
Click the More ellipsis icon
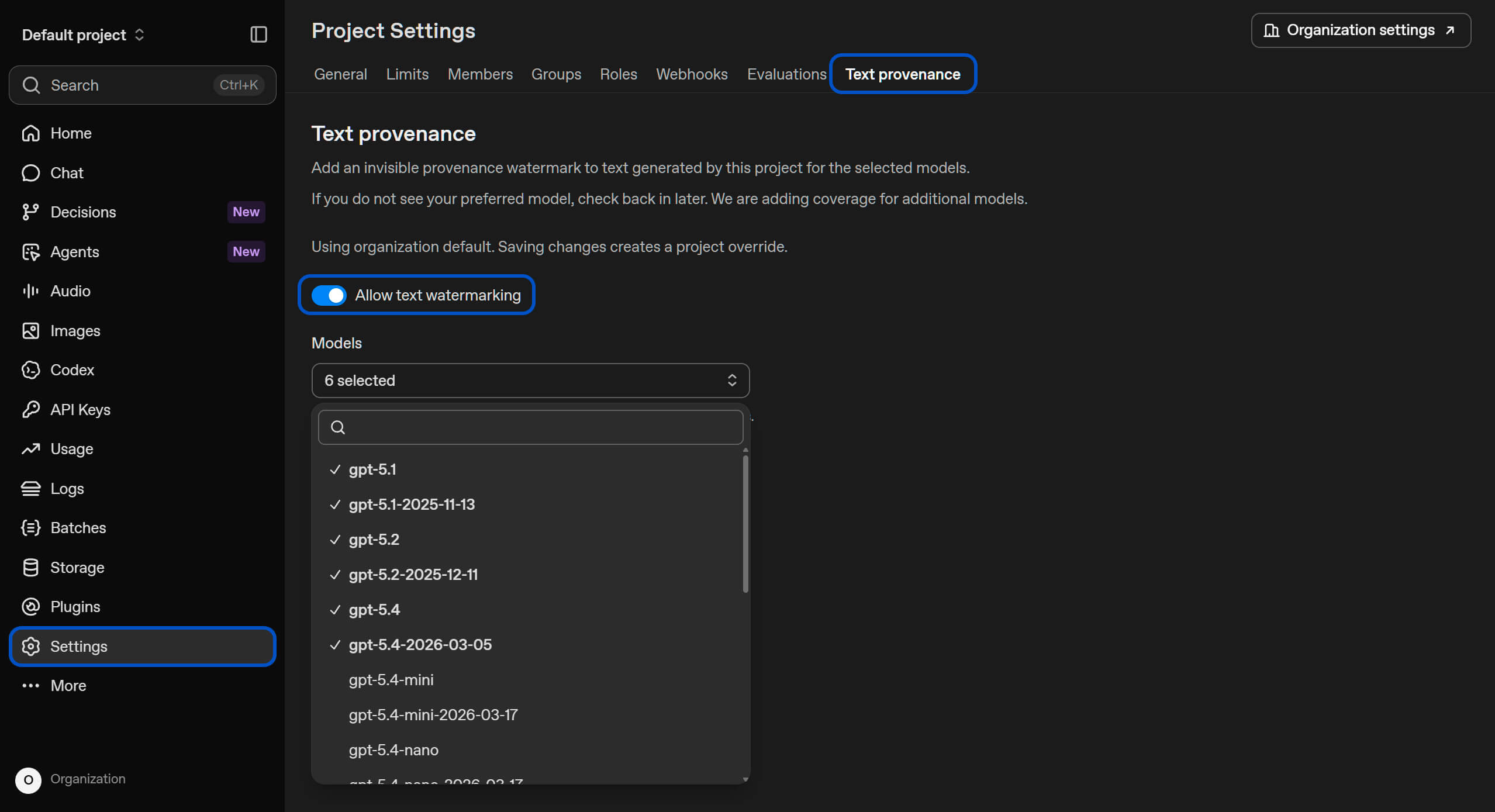coord(30,686)
